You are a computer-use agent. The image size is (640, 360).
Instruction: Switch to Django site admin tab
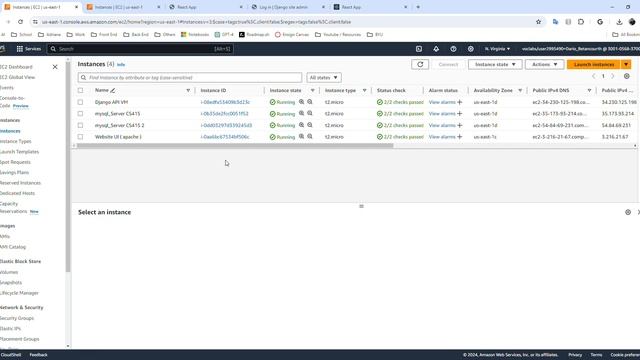tap(288, 7)
